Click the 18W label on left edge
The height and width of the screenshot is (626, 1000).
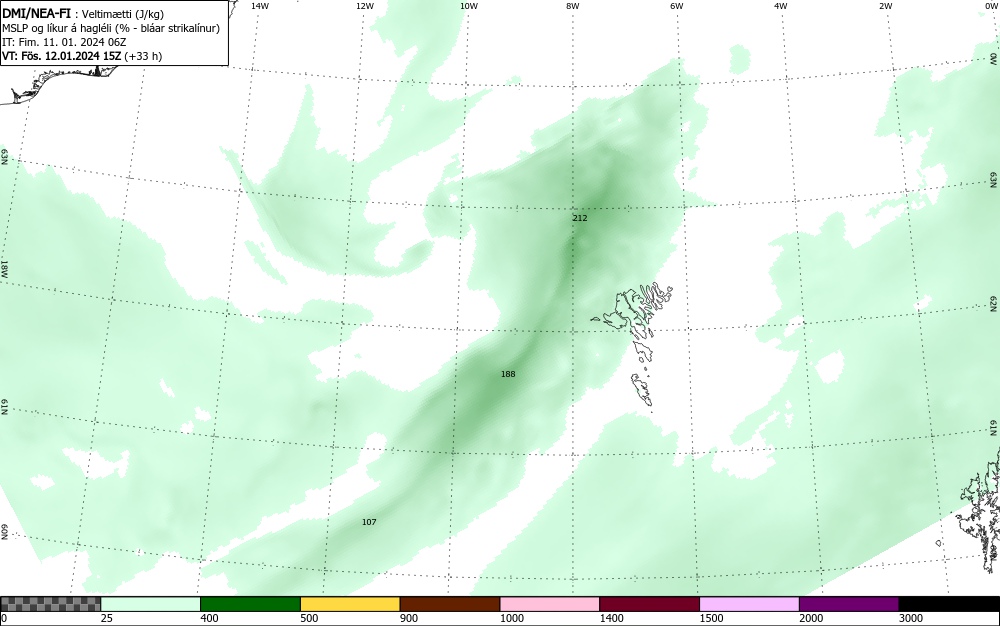4,268
